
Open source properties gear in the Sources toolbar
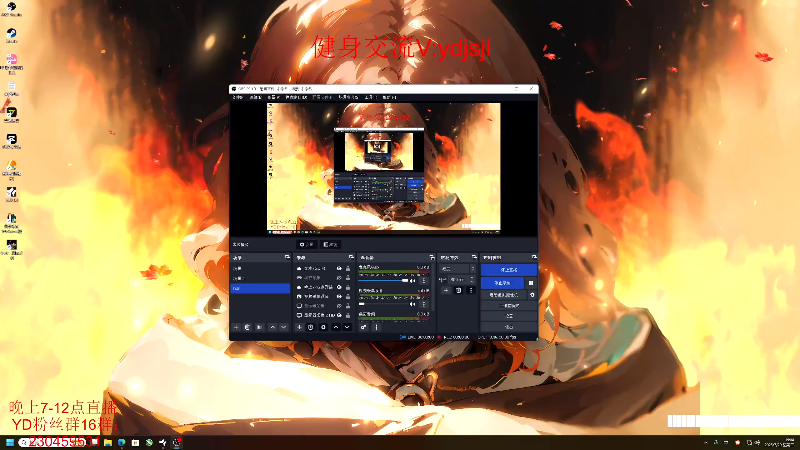[x=323, y=327]
